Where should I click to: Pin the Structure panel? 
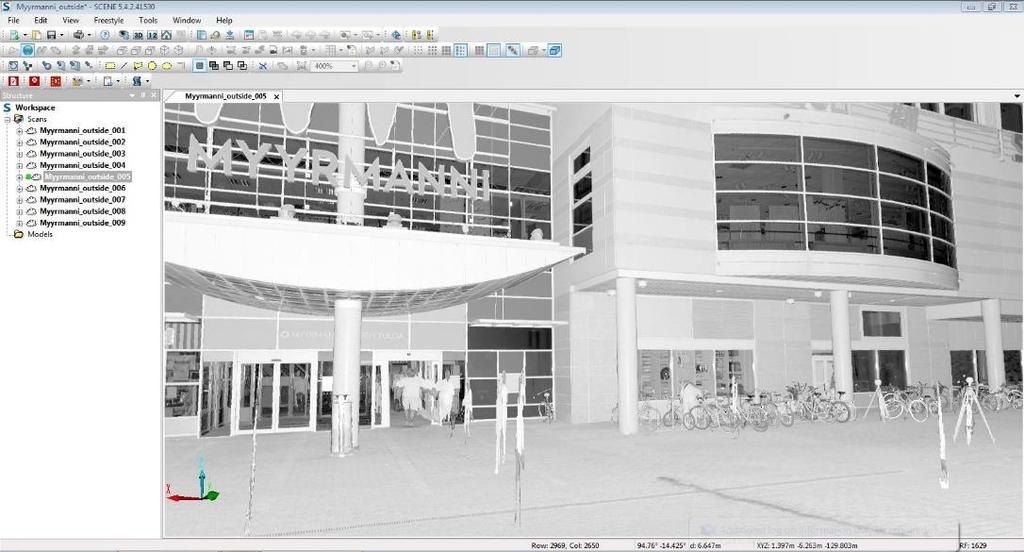(x=143, y=95)
